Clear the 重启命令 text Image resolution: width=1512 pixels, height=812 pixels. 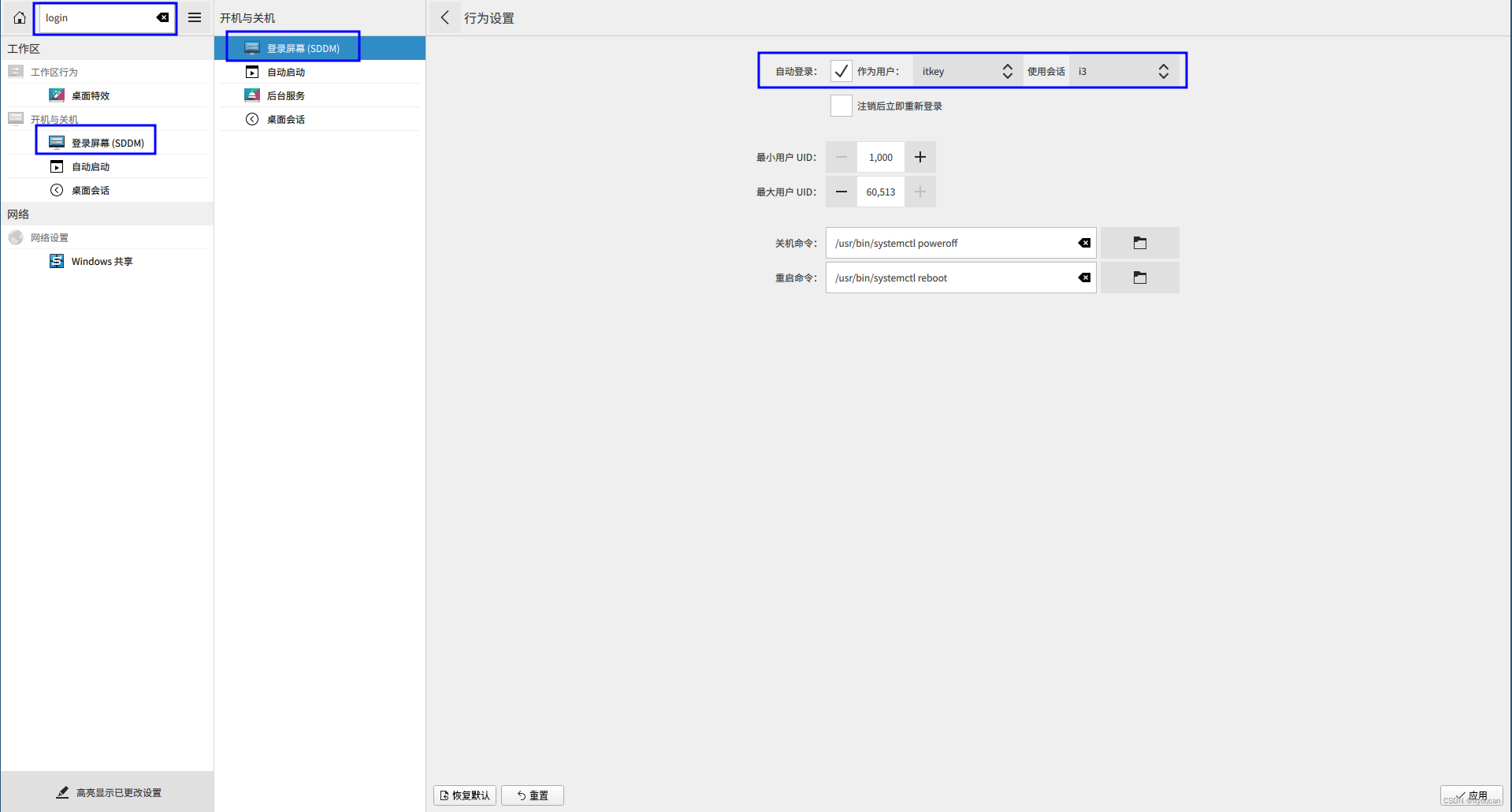[x=1084, y=277]
